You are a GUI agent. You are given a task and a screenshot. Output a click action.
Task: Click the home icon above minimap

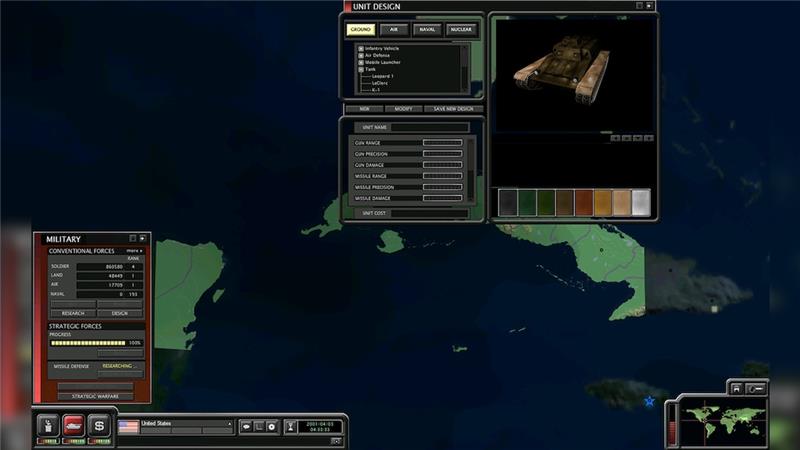[x=736, y=387]
